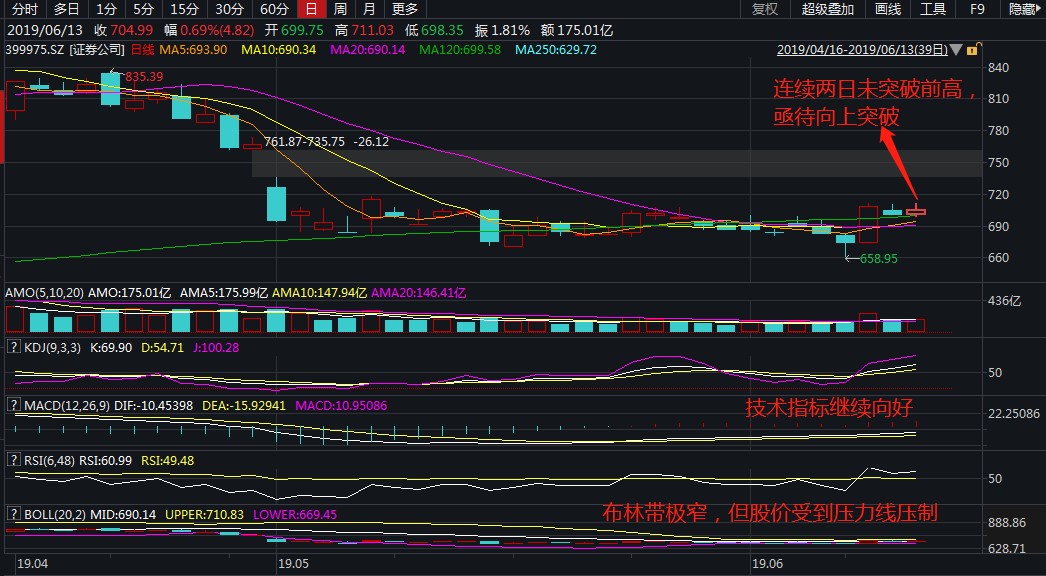The height and width of the screenshot is (576, 1046).
Task: Activate the 画线 drawing tool button
Action: [x=887, y=9]
